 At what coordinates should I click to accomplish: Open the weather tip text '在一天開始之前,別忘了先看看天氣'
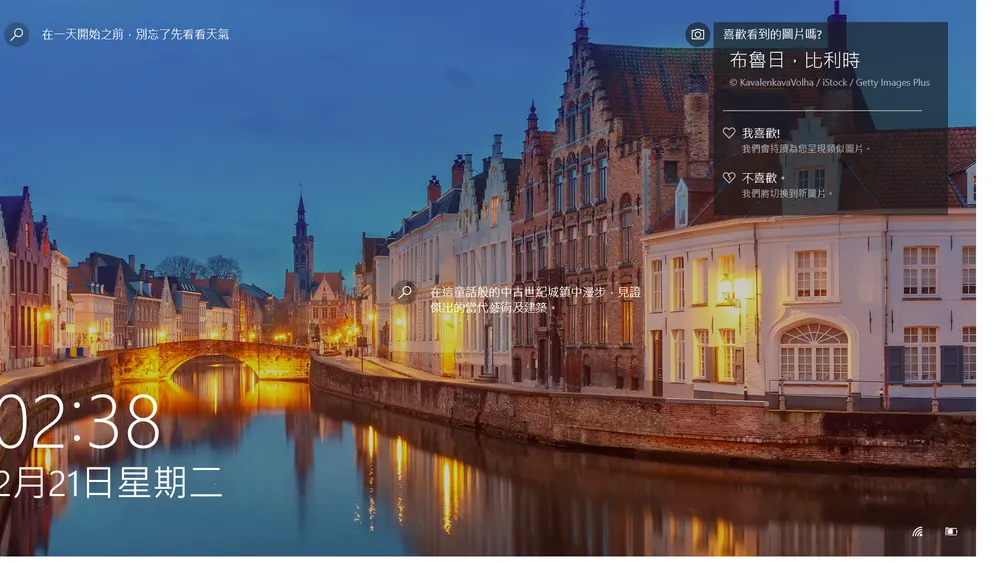pyautogui.click(x=135, y=34)
